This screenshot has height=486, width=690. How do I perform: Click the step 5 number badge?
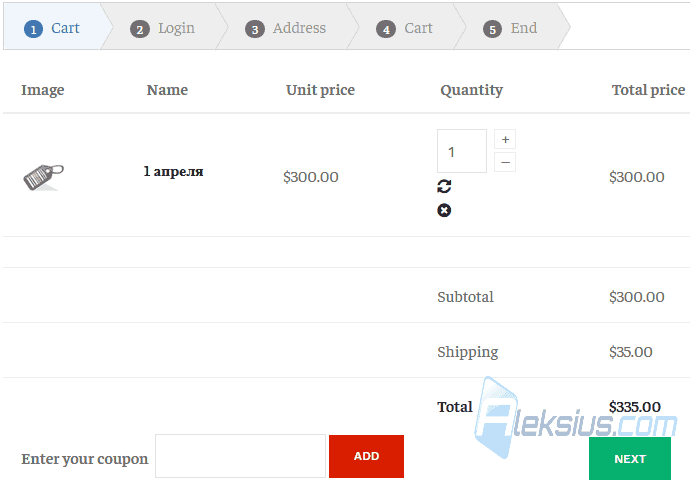click(492, 29)
